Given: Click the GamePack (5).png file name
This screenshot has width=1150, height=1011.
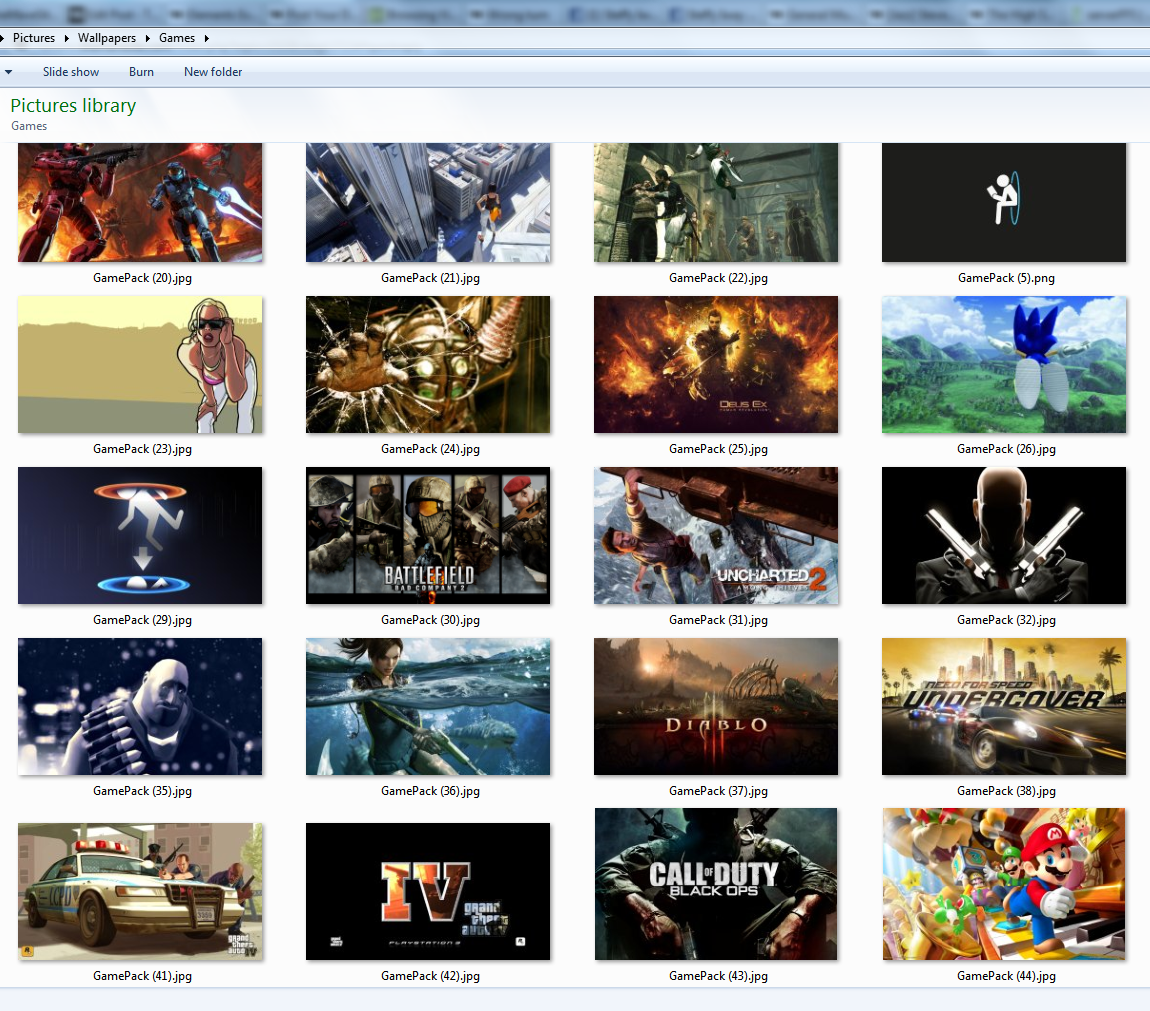Looking at the screenshot, I should point(1006,278).
